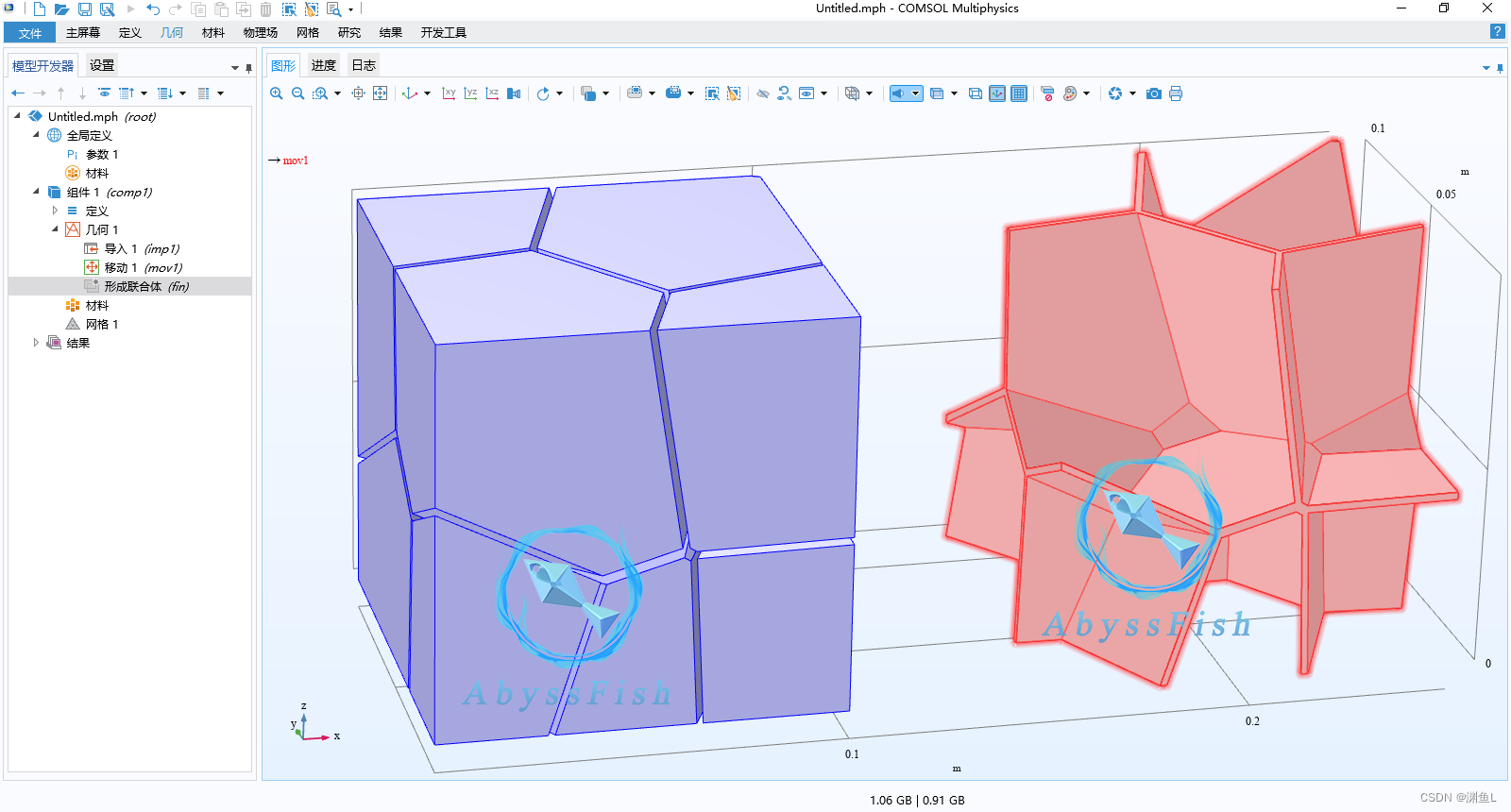Viewport: 1511px width, 812px height.
Task: Click the Show Objects in Selection icon
Action: pyautogui.click(x=806, y=93)
